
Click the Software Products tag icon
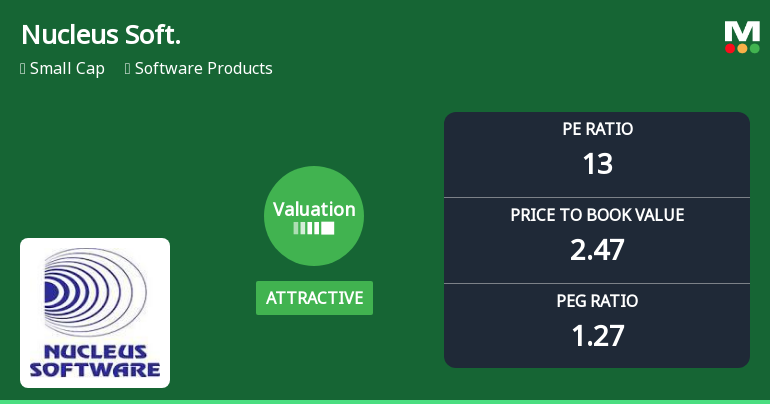(x=128, y=69)
